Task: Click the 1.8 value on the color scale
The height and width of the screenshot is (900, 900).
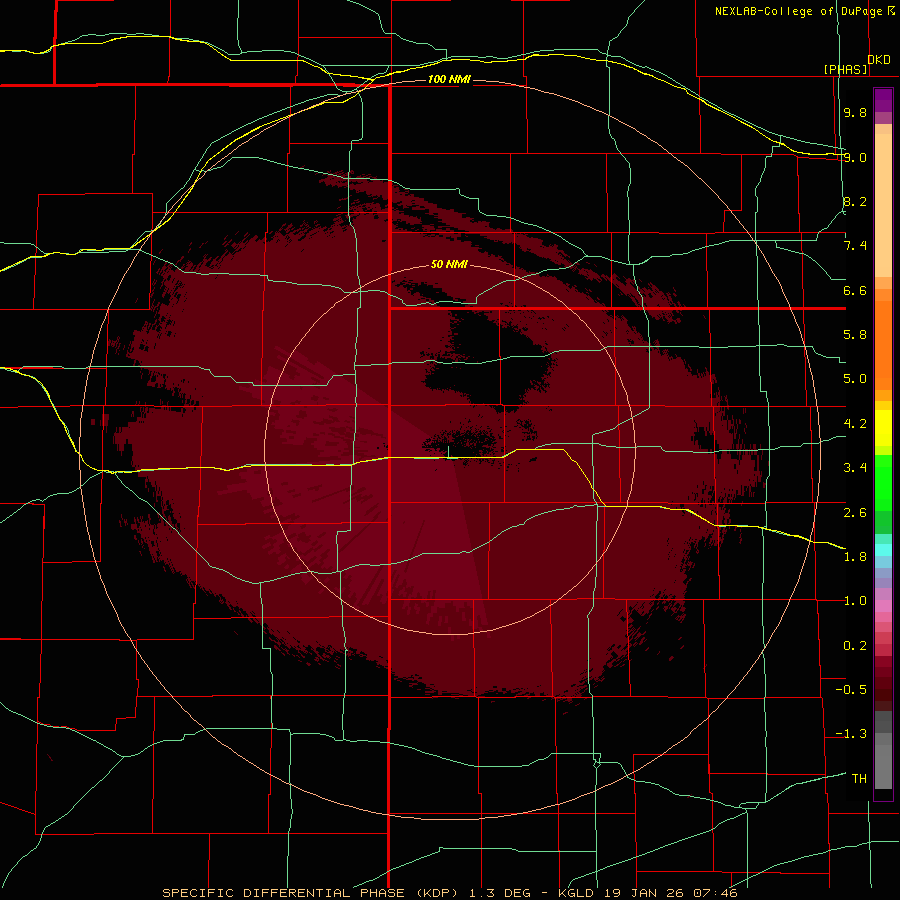Action: [x=855, y=557]
